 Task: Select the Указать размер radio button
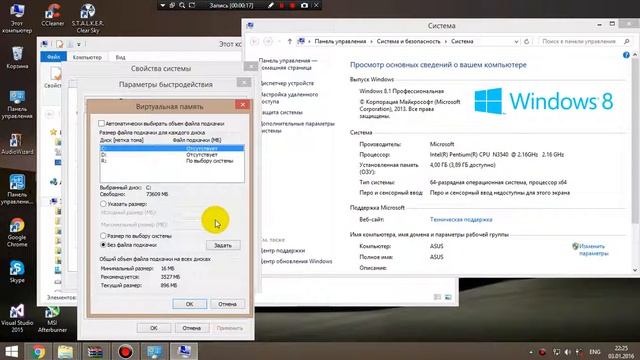(103, 204)
